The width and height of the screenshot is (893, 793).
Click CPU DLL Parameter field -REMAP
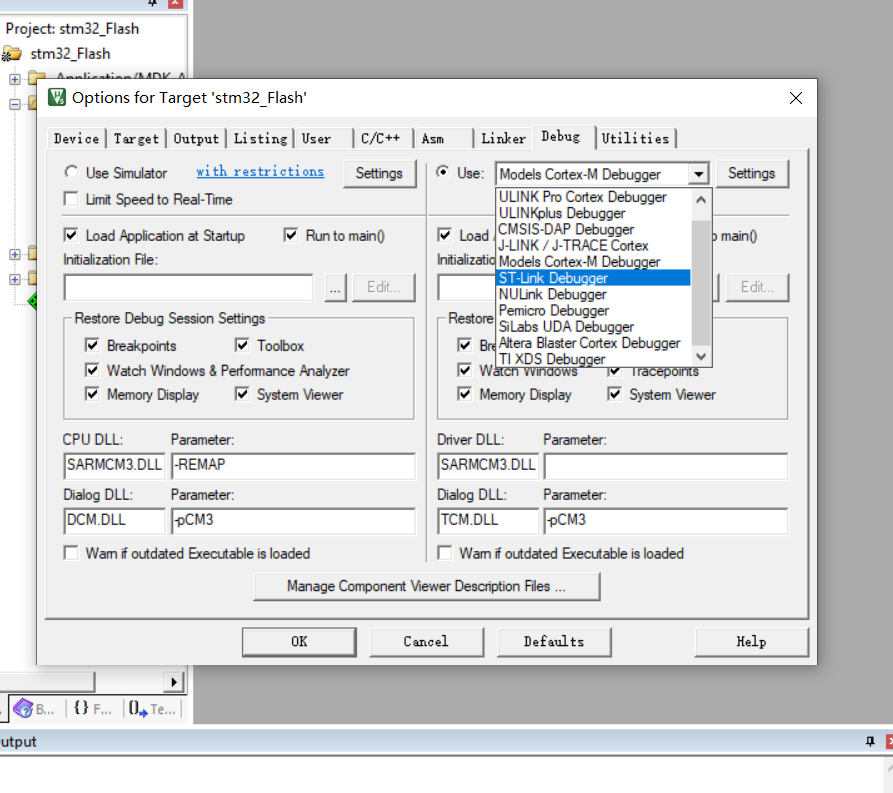pyautogui.click(x=293, y=465)
